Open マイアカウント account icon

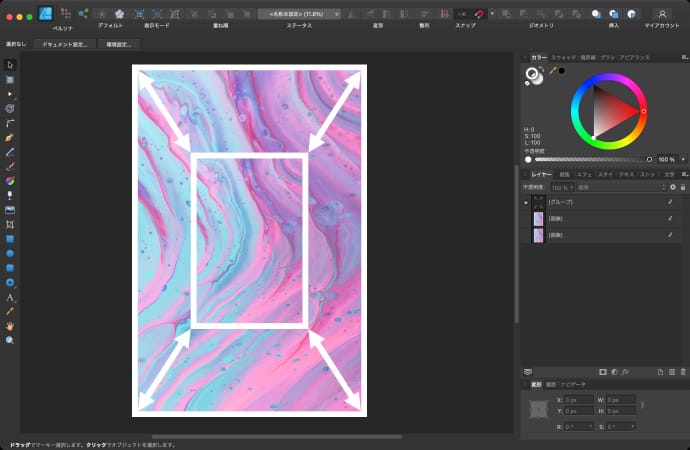coord(662,14)
